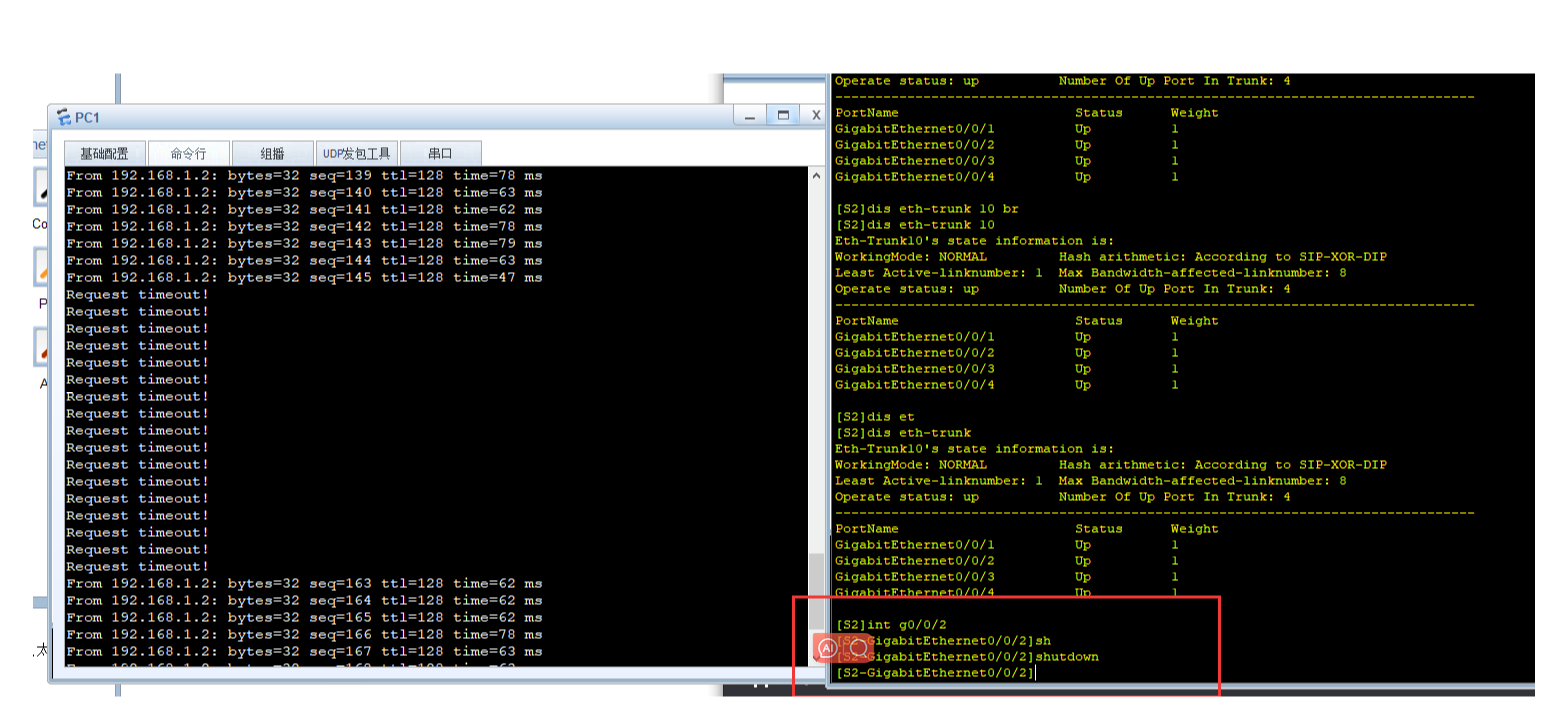Click the floating magnifier search icon
The width and height of the screenshot is (1552, 706).
858,648
